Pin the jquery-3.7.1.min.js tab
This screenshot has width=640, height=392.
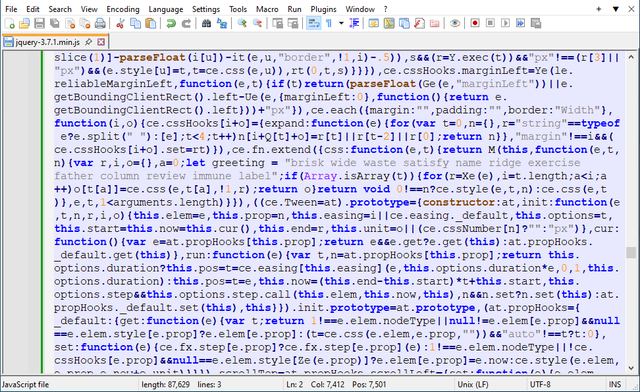88,42
